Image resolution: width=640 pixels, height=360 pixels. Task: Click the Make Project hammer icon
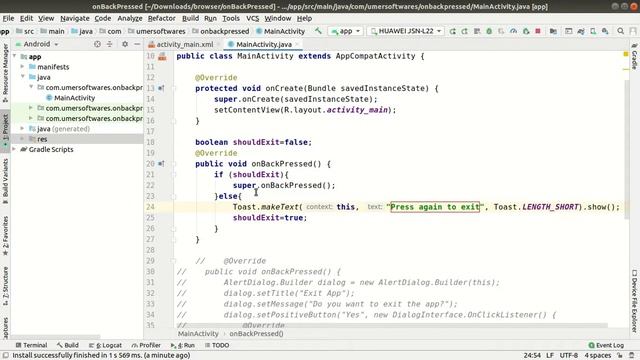318,31
